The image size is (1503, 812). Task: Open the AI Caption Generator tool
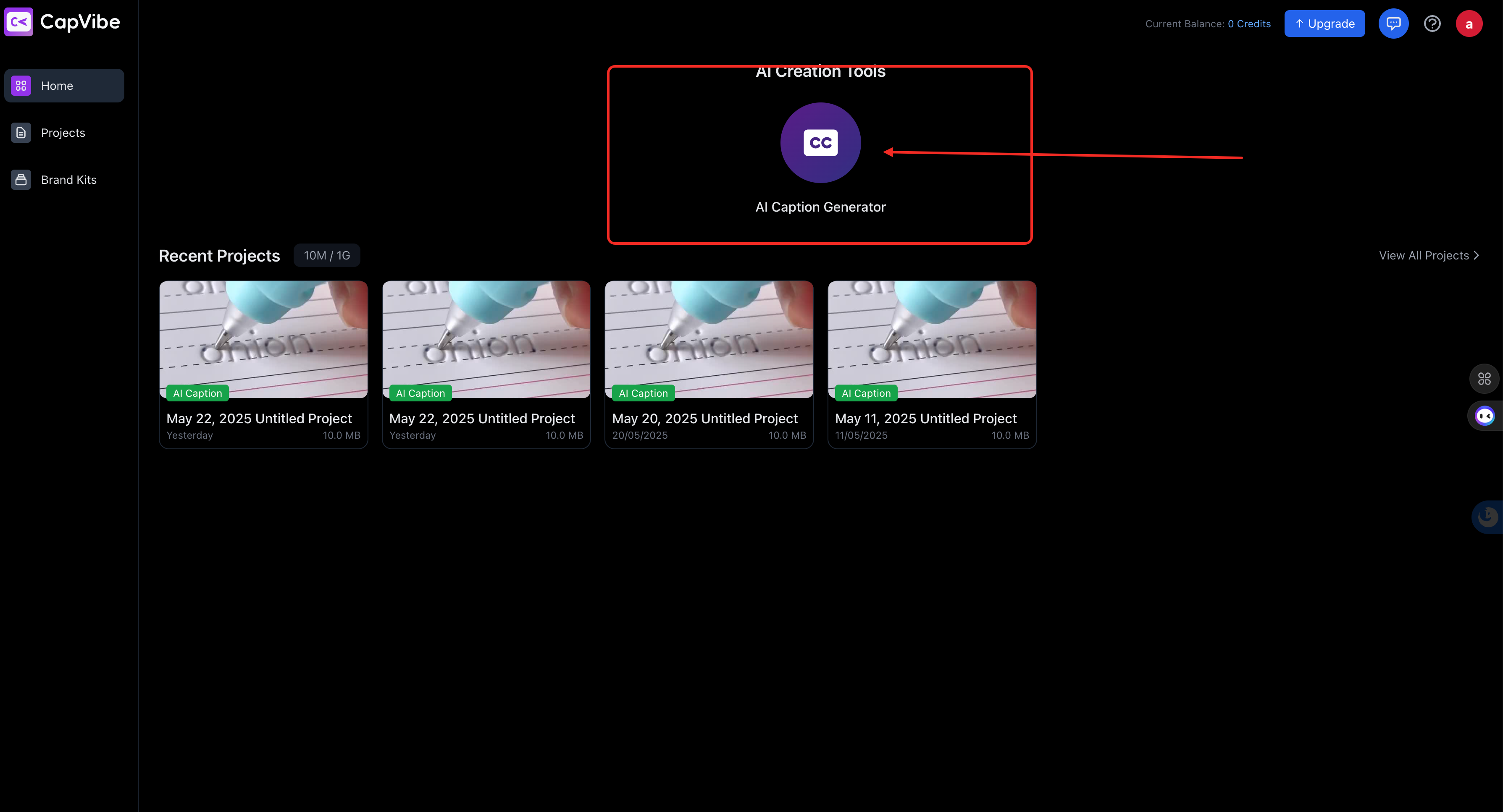coord(820,143)
